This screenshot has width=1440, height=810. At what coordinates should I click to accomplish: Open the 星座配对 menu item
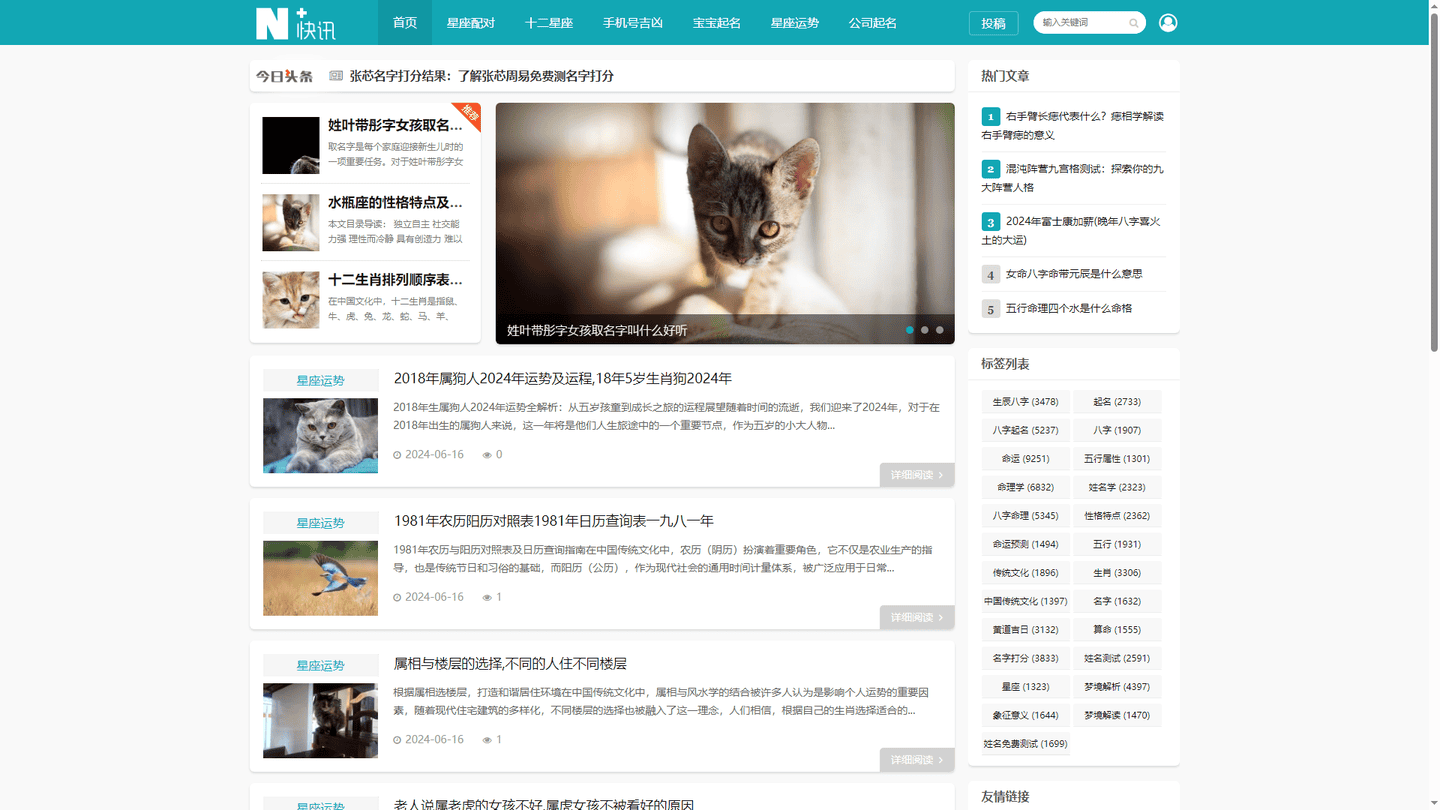[x=471, y=22]
